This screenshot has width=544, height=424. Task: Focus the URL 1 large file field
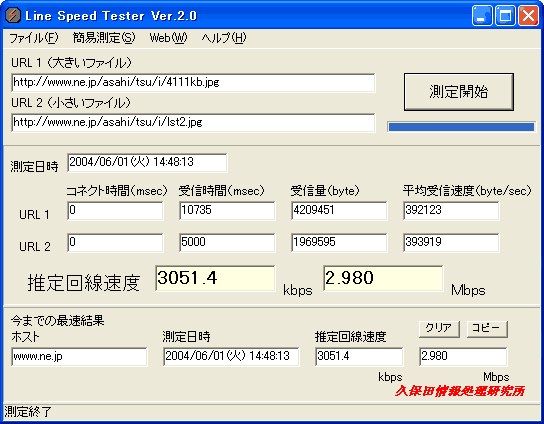tap(193, 83)
